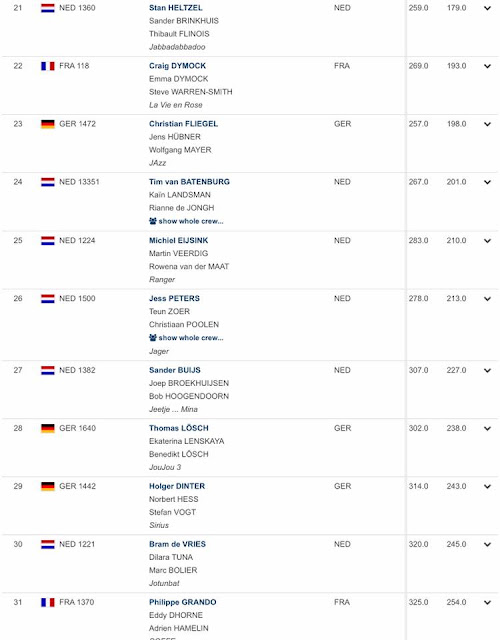Open Thomas LÖSCH sailor profile
Image resolution: width=500 pixels, height=640 pixels.
179,428
